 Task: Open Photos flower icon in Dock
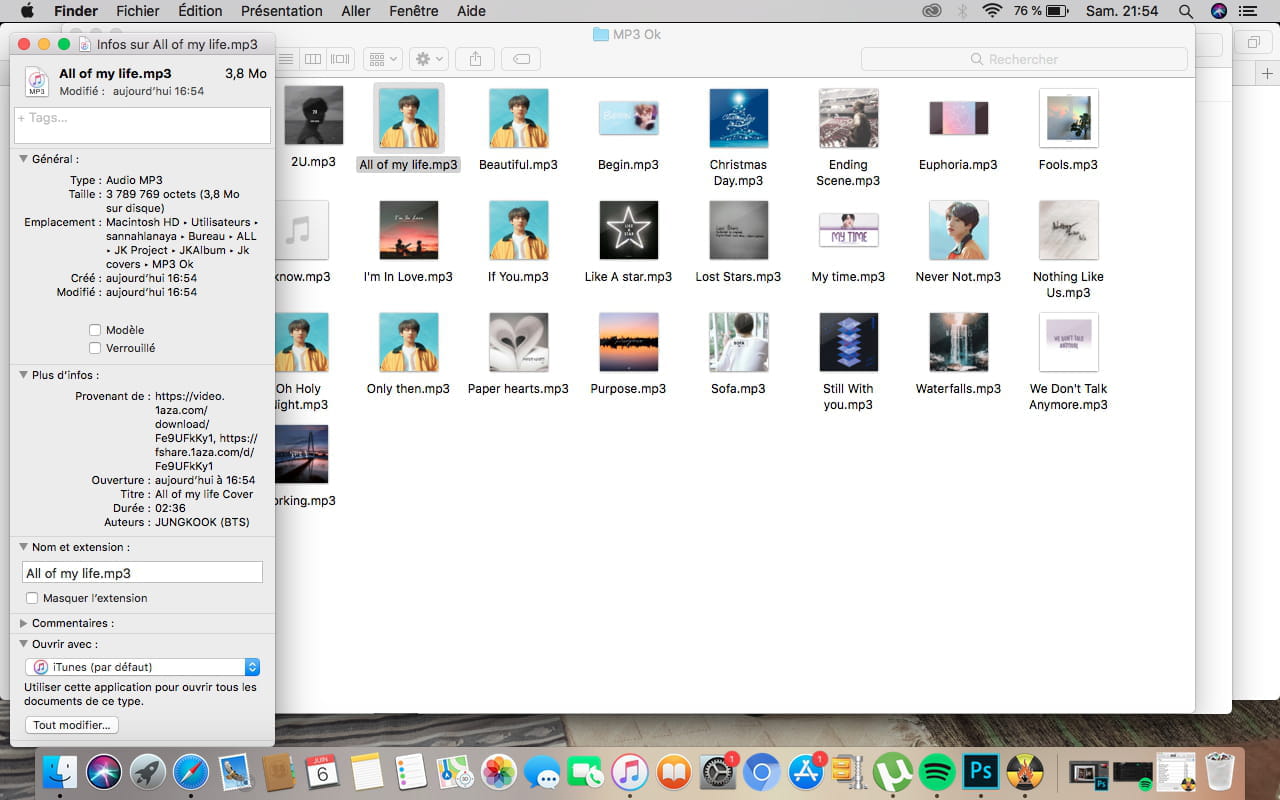(x=498, y=771)
